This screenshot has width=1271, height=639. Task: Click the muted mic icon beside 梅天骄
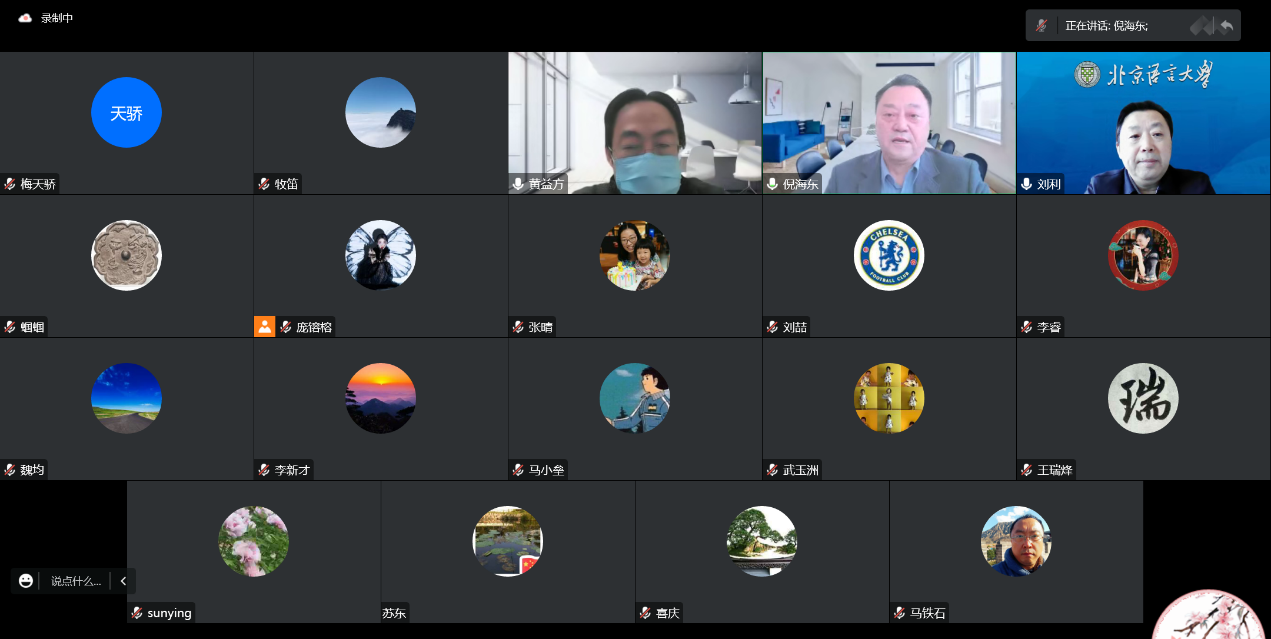click(x=10, y=184)
